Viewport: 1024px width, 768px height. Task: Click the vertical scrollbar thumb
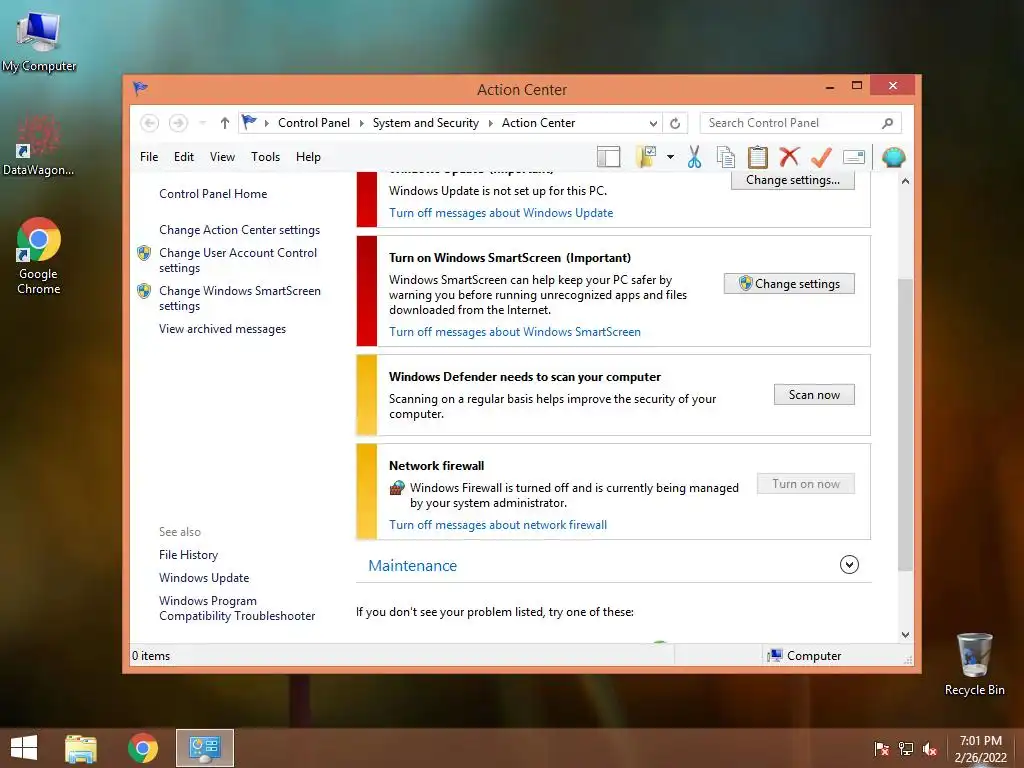905,424
